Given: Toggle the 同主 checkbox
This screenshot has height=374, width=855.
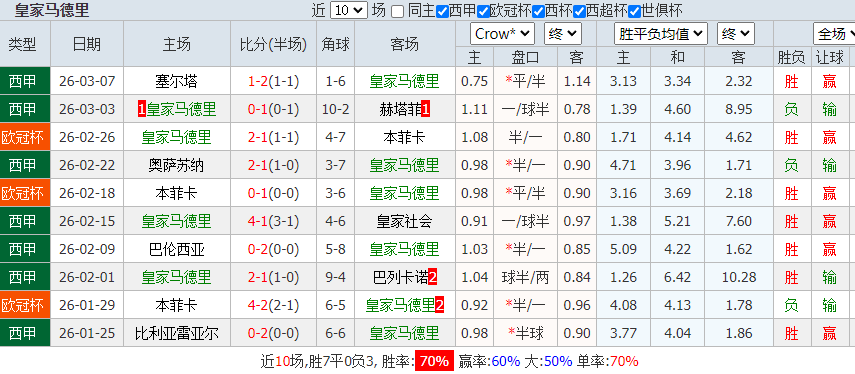Looking at the screenshot, I should 398,11.
